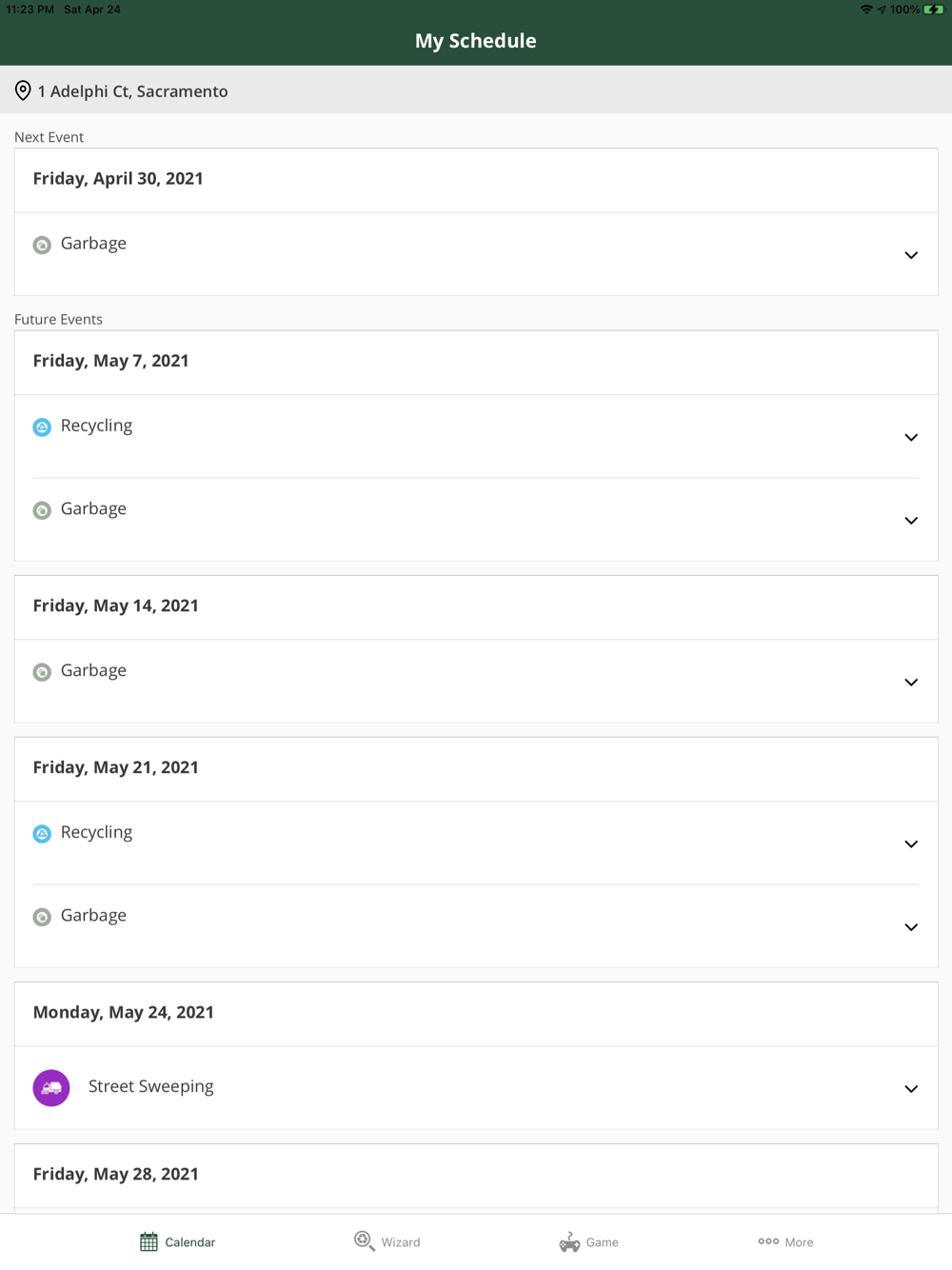The width and height of the screenshot is (952, 1270).
Task: Tap the Garbage icon under April 30
Action: (42, 245)
